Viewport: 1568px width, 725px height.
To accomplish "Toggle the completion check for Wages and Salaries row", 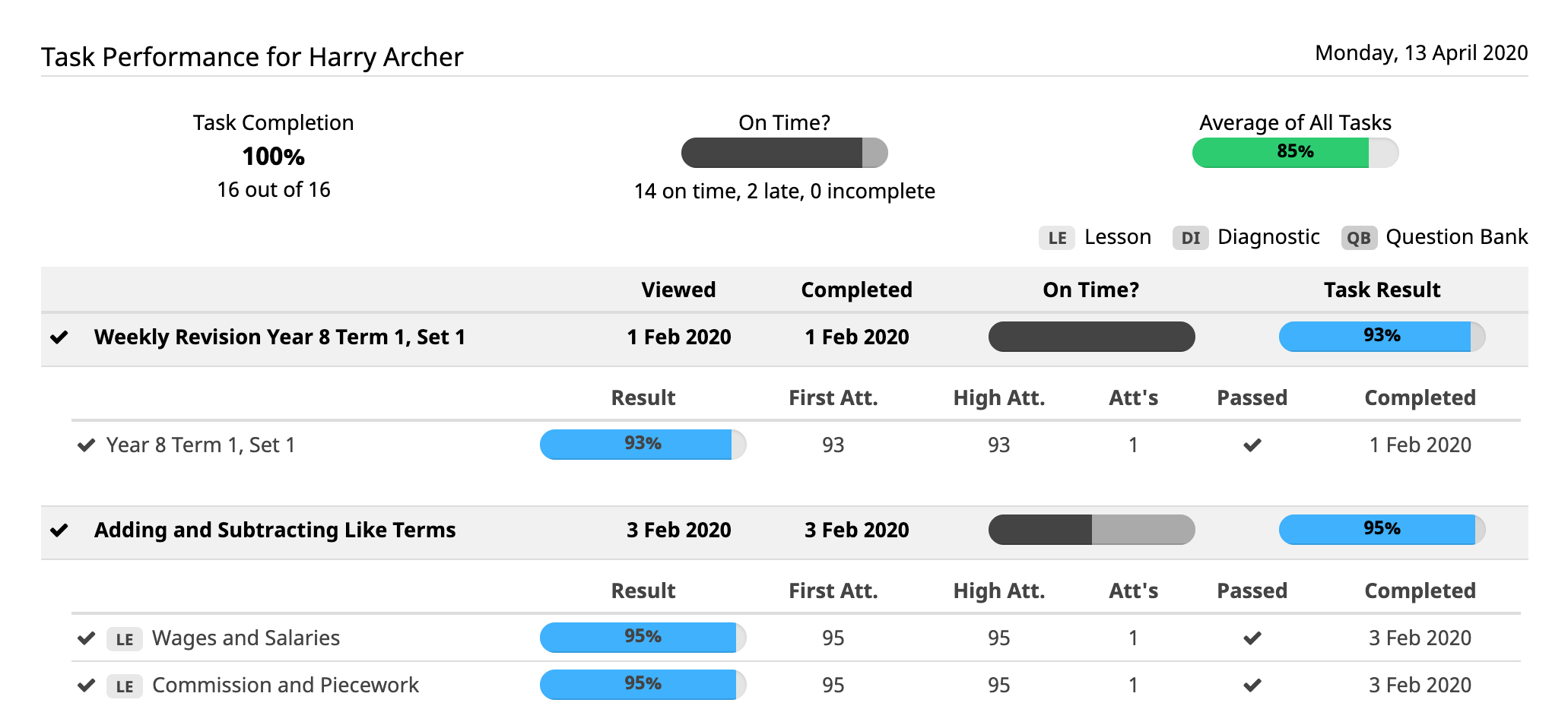I will click(86, 639).
